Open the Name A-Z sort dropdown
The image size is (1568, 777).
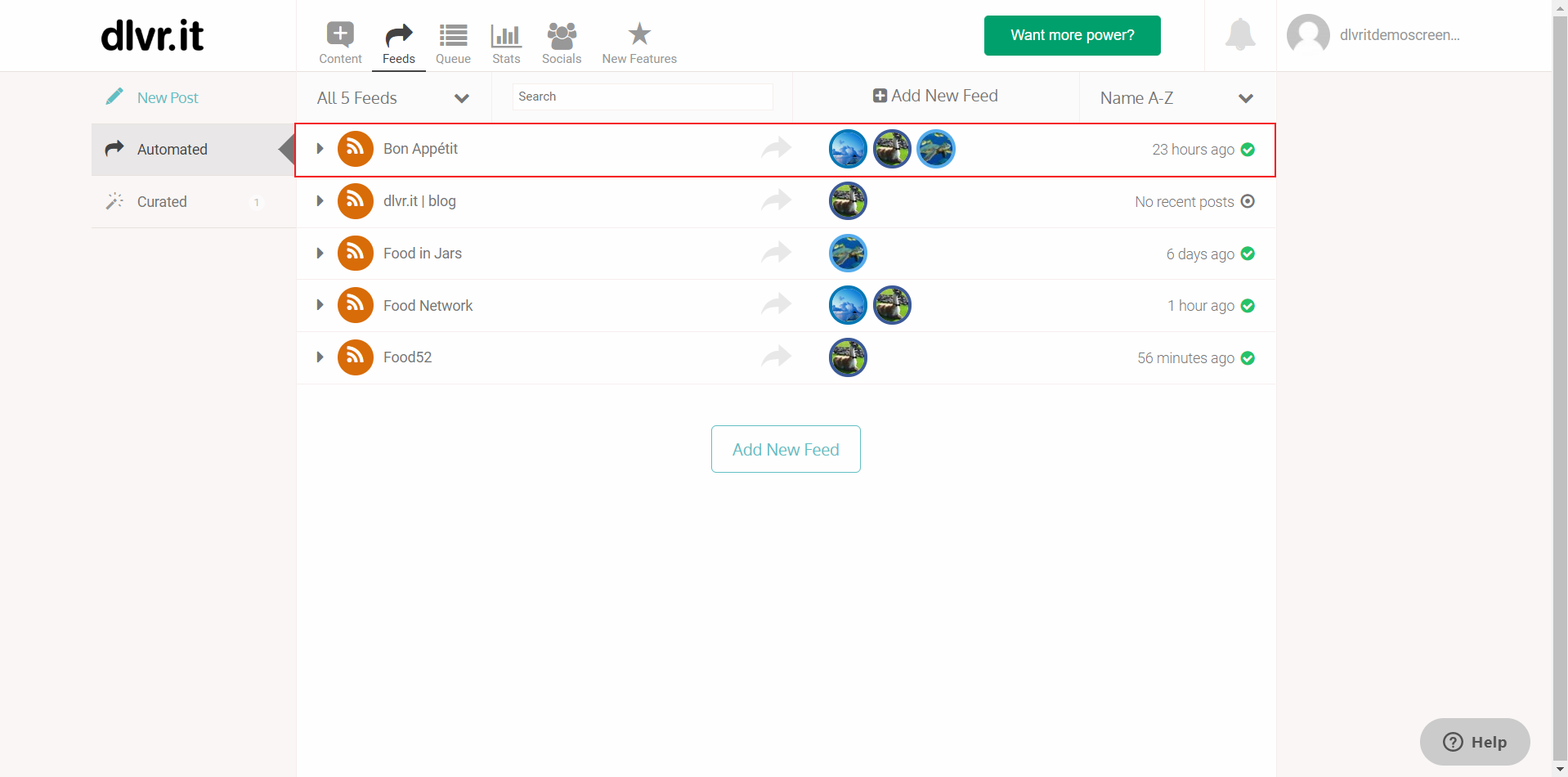coord(1177,98)
